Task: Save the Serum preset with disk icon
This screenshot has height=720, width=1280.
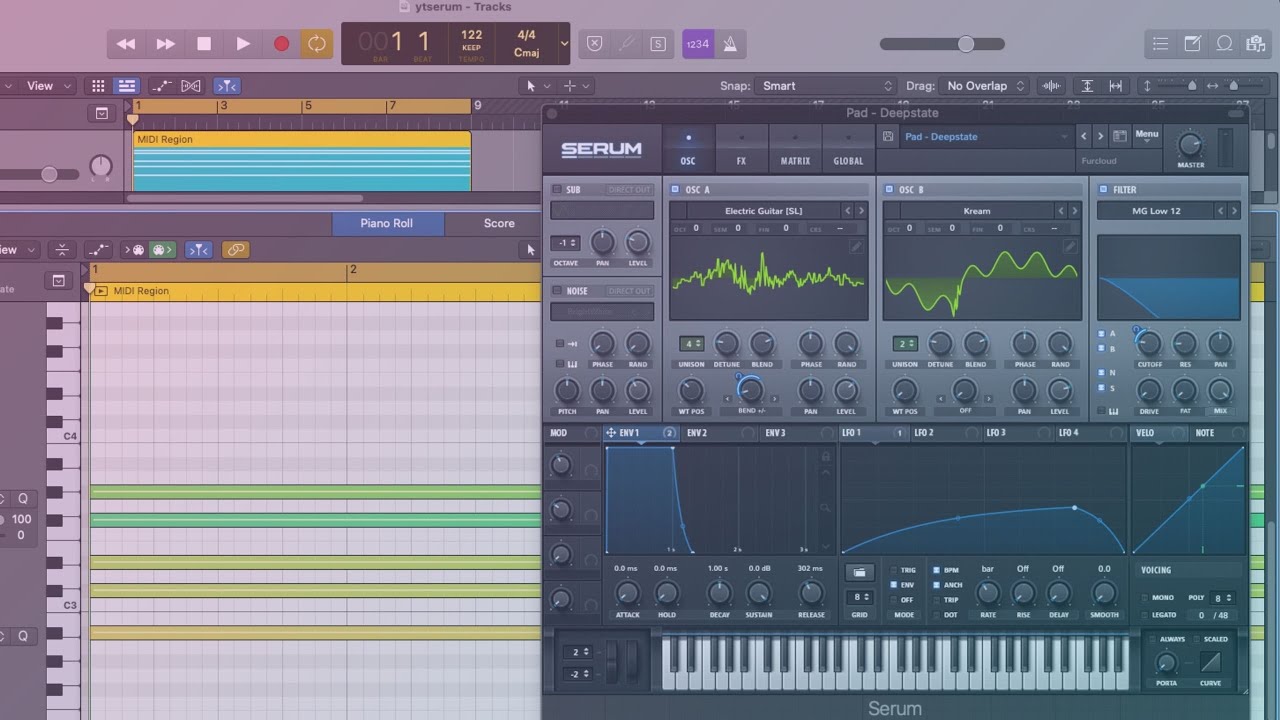Action: click(888, 136)
